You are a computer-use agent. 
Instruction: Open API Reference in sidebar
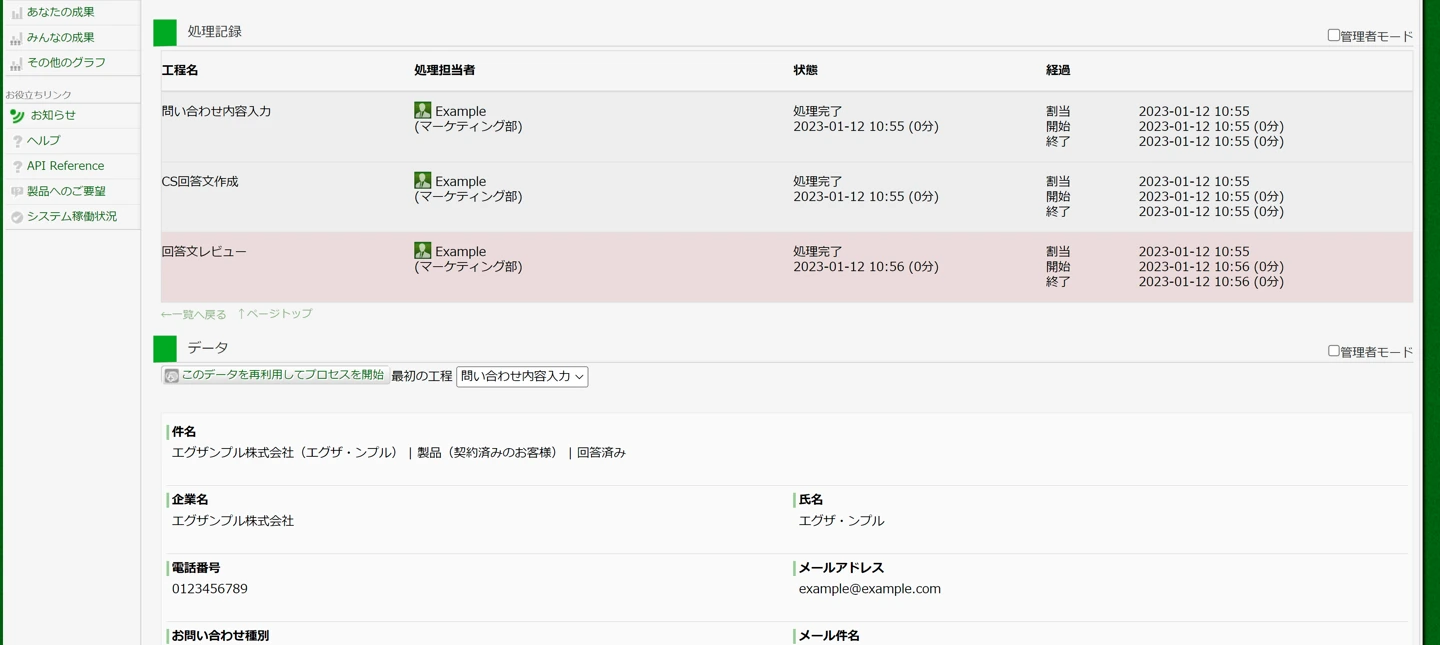coord(65,166)
